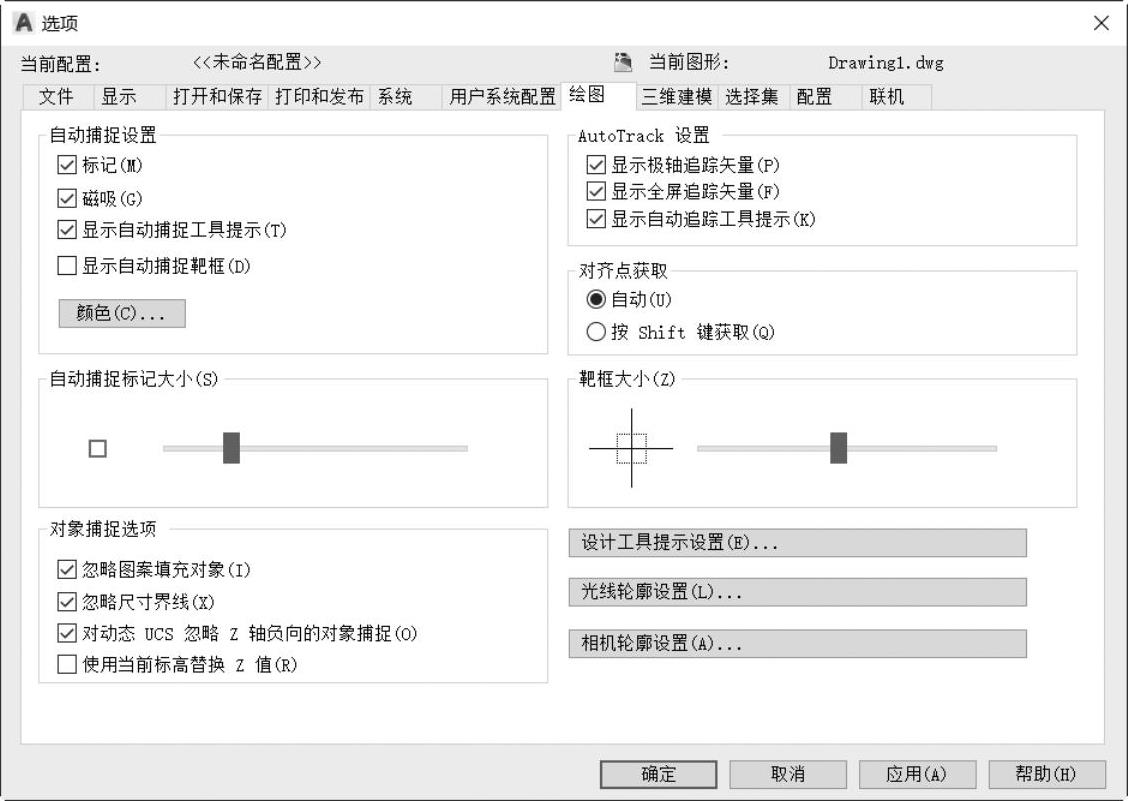Open help with 帮助(H) button
The width and height of the screenshot is (1128, 801).
1047,774
